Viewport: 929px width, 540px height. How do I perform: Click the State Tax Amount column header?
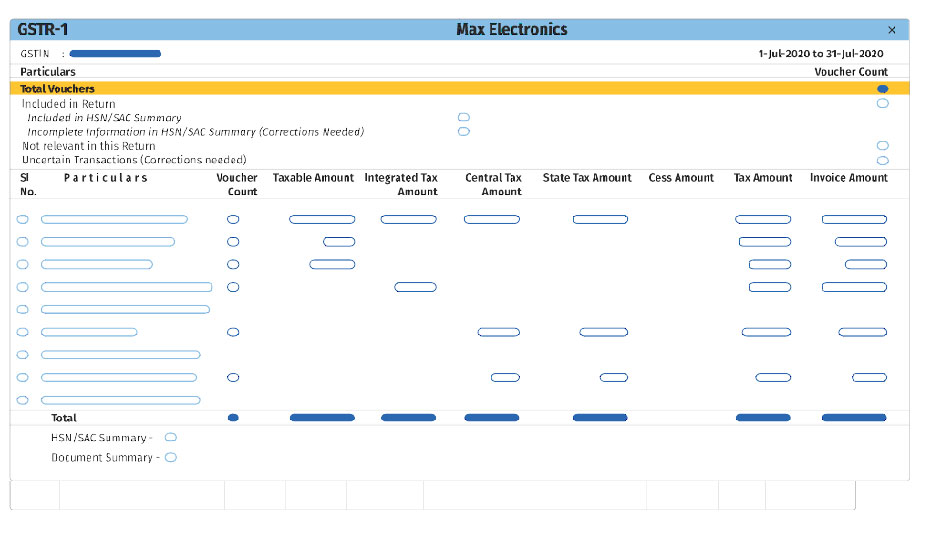[x=587, y=178]
